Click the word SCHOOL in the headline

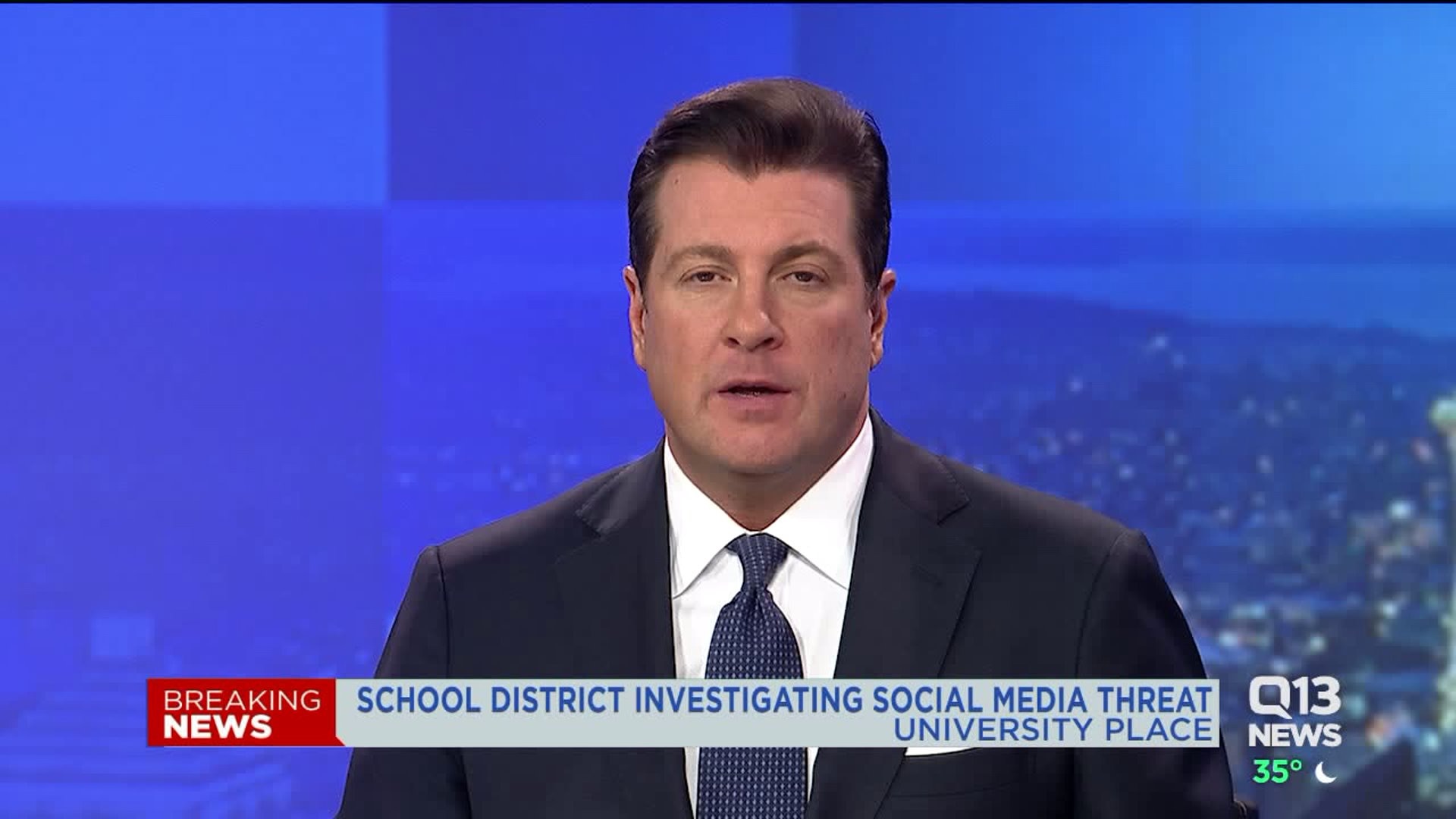[x=419, y=698]
